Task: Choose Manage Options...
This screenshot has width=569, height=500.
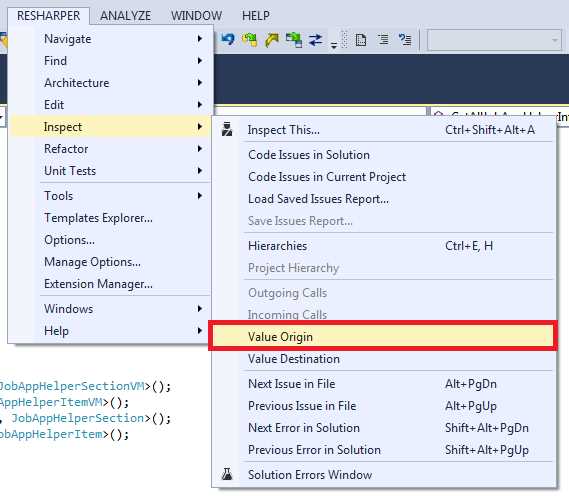Action: 111,262
